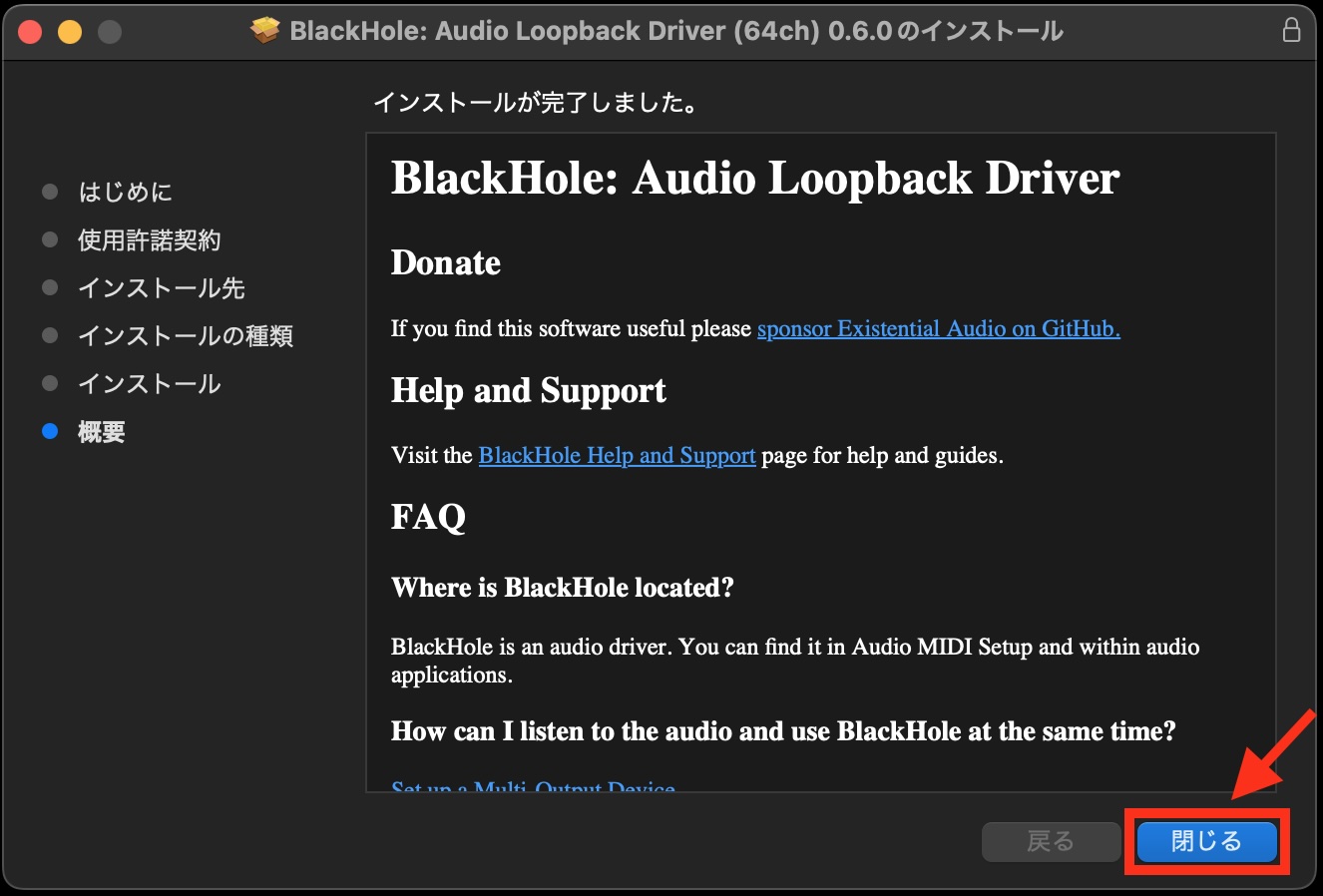The image size is (1323, 896).
Task: Minimize the installer with the yellow button
Action: tap(70, 32)
